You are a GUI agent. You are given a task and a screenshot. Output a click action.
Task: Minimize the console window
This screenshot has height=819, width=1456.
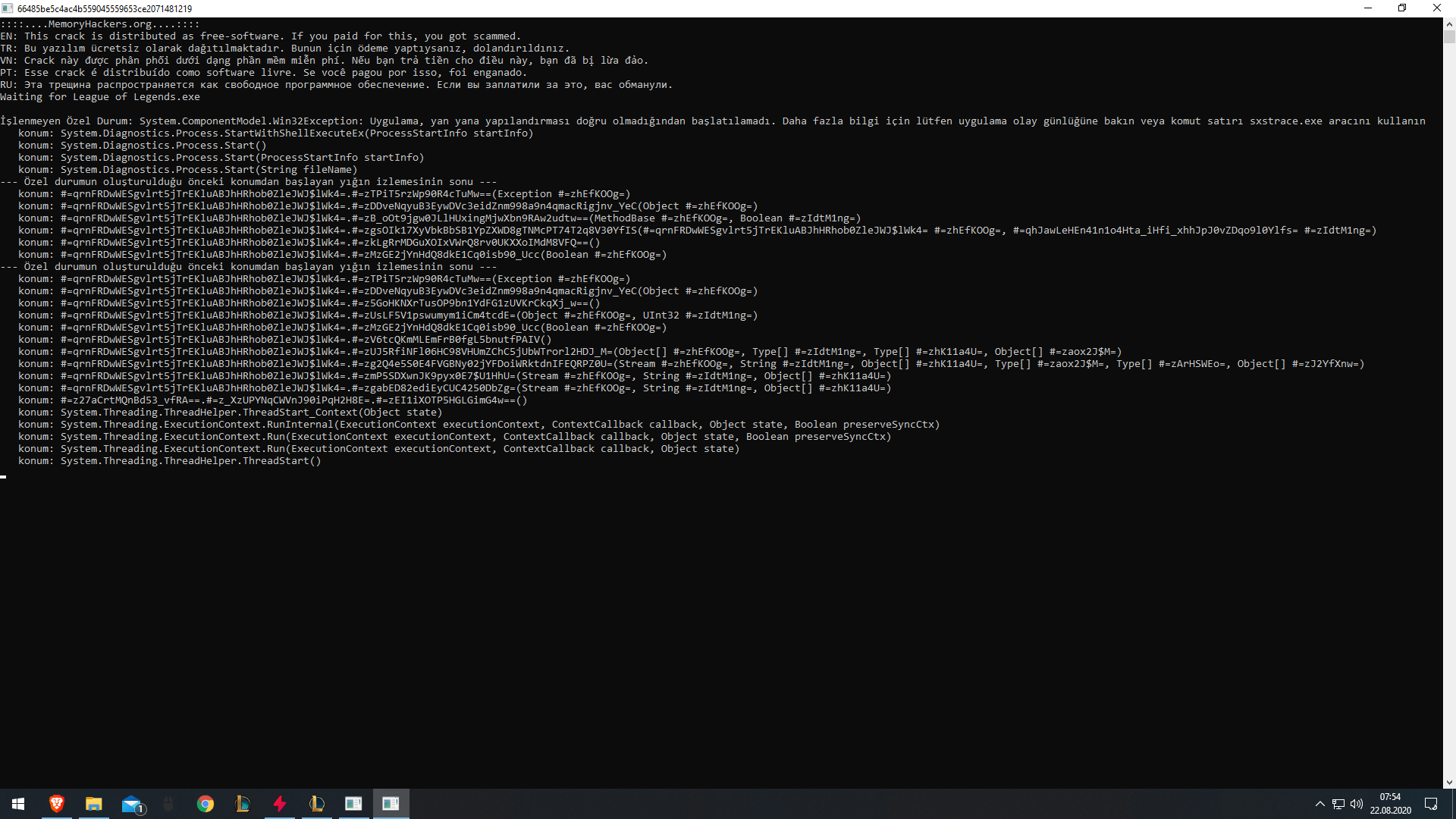(1368, 8)
